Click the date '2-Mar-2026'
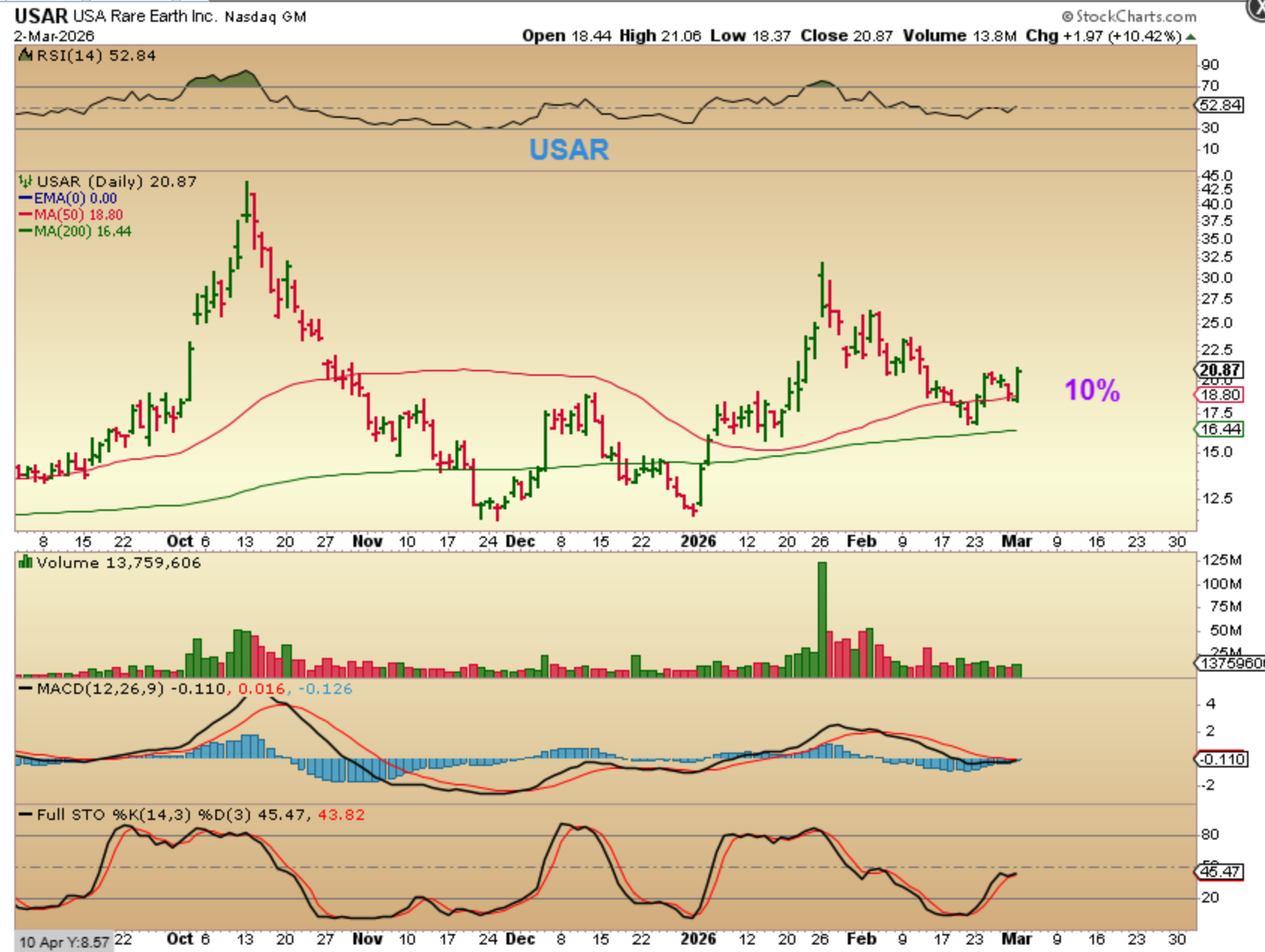Screen dimensions: 1265x952 tap(54, 36)
